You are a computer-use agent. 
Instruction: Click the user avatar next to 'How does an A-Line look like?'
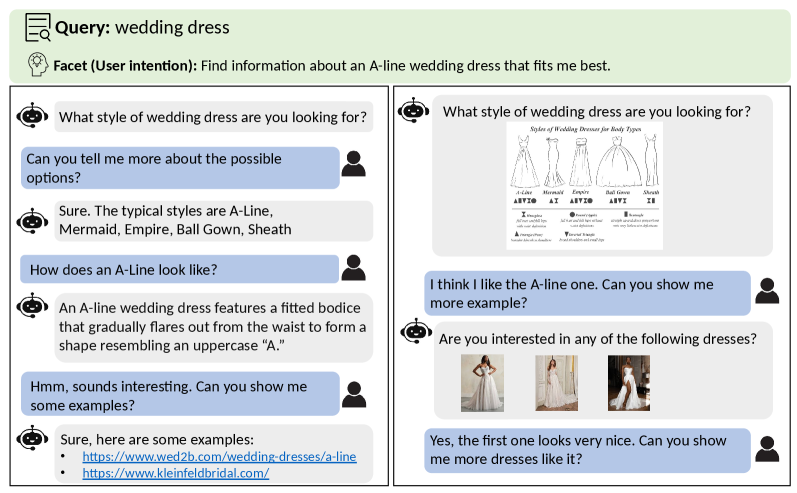coord(353,268)
